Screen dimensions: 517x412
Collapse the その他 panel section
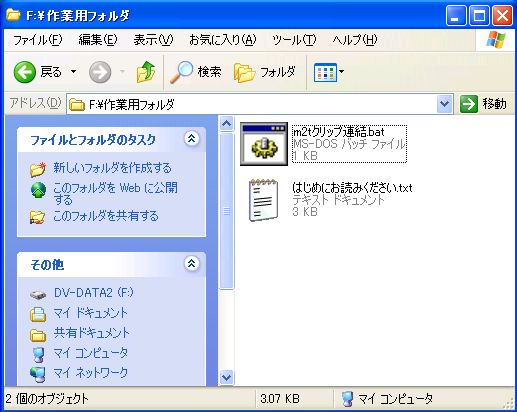pyautogui.click(x=192, y=264)
